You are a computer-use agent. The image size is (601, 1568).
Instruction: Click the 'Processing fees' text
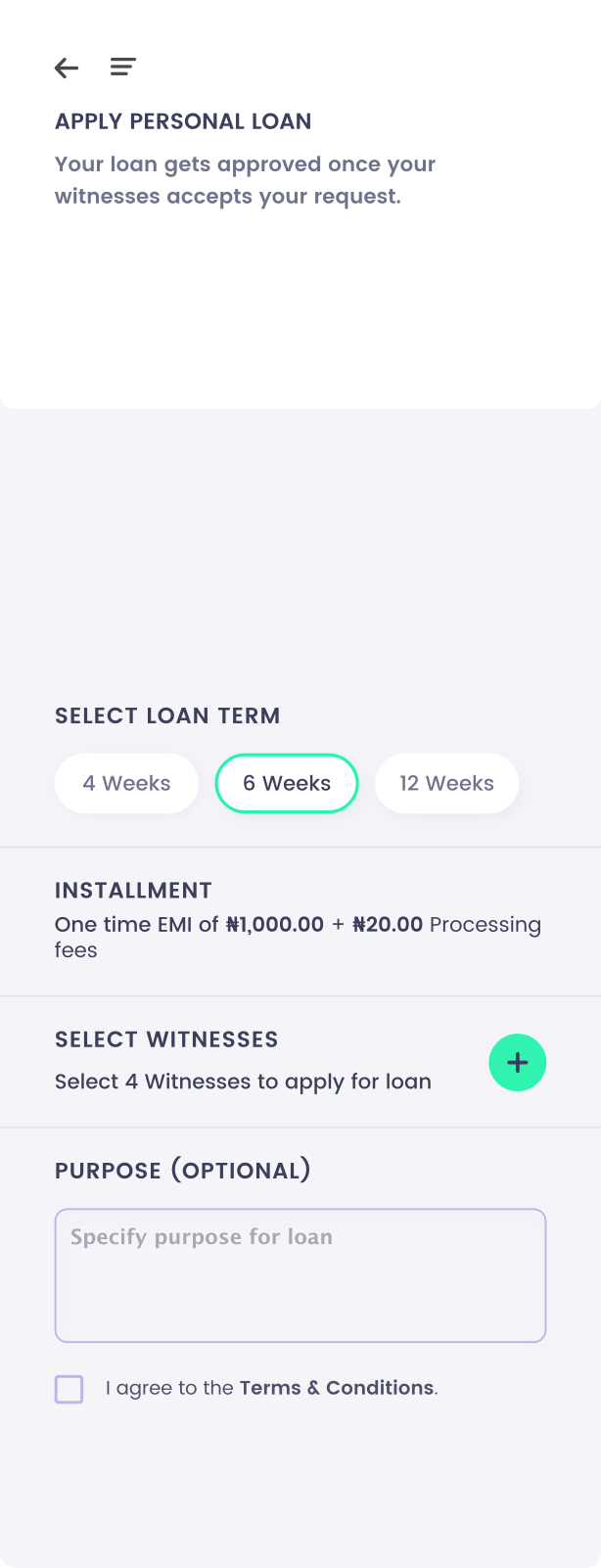pyautogui.click(x=298, y=937)
